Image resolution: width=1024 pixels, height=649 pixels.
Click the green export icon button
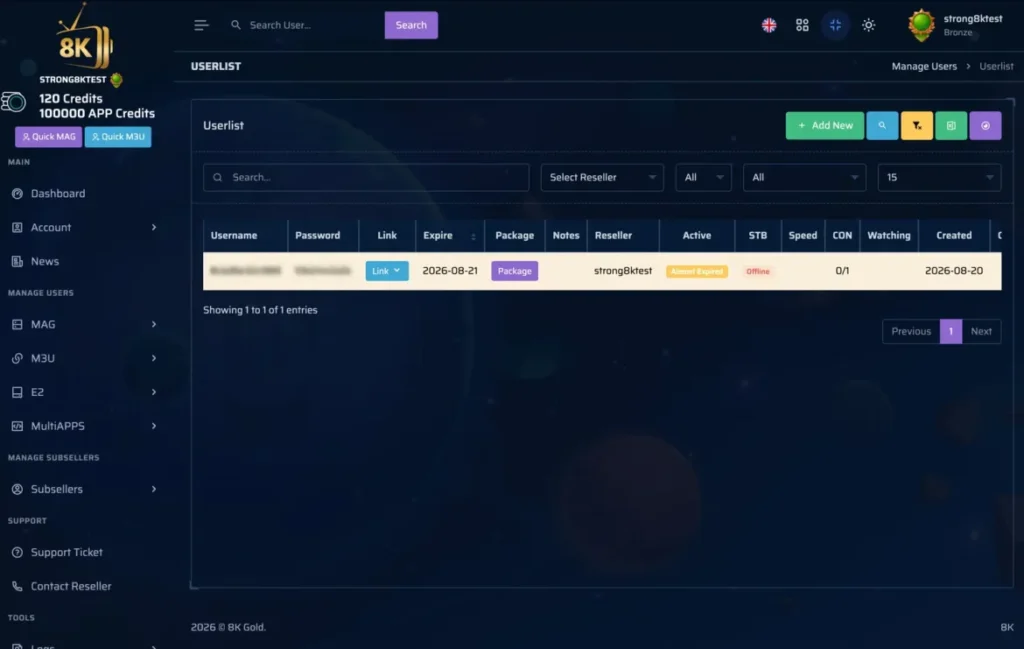click(951, 125)
